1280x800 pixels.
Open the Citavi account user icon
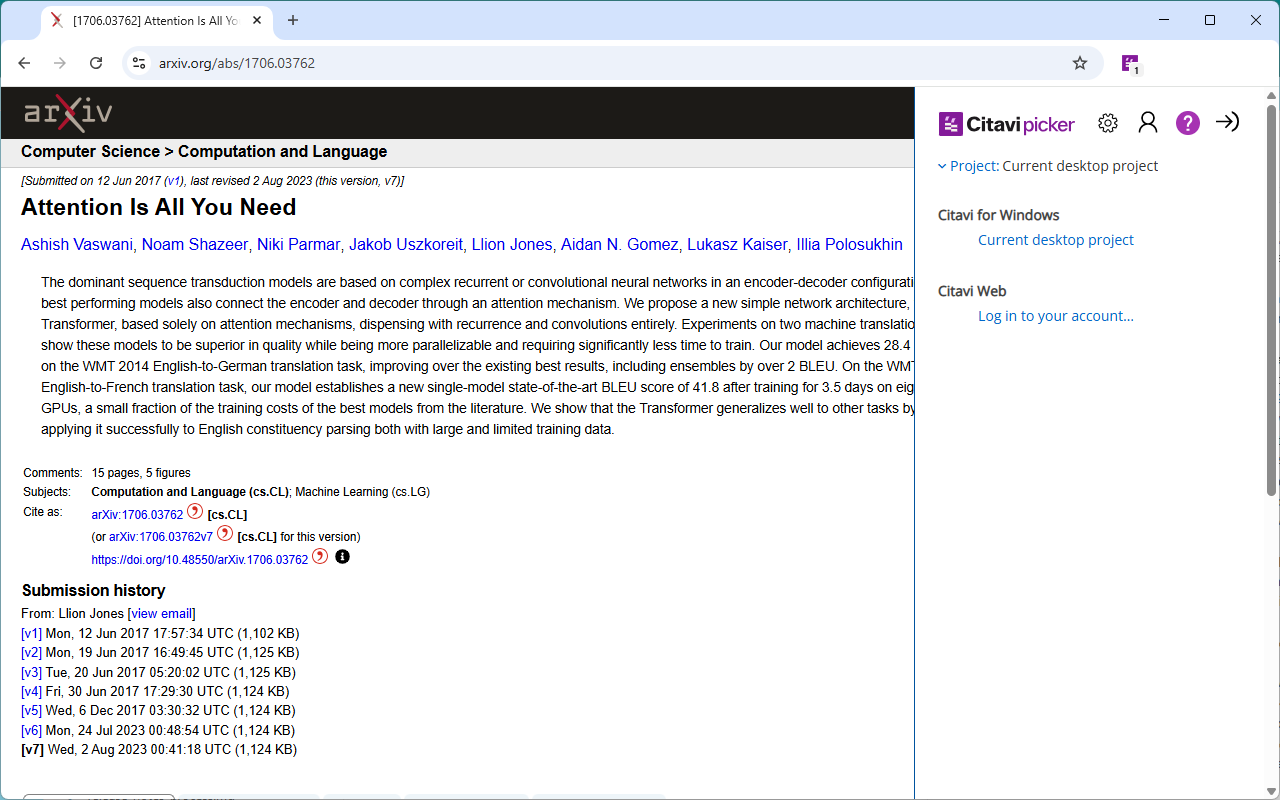click(1148, 122)
